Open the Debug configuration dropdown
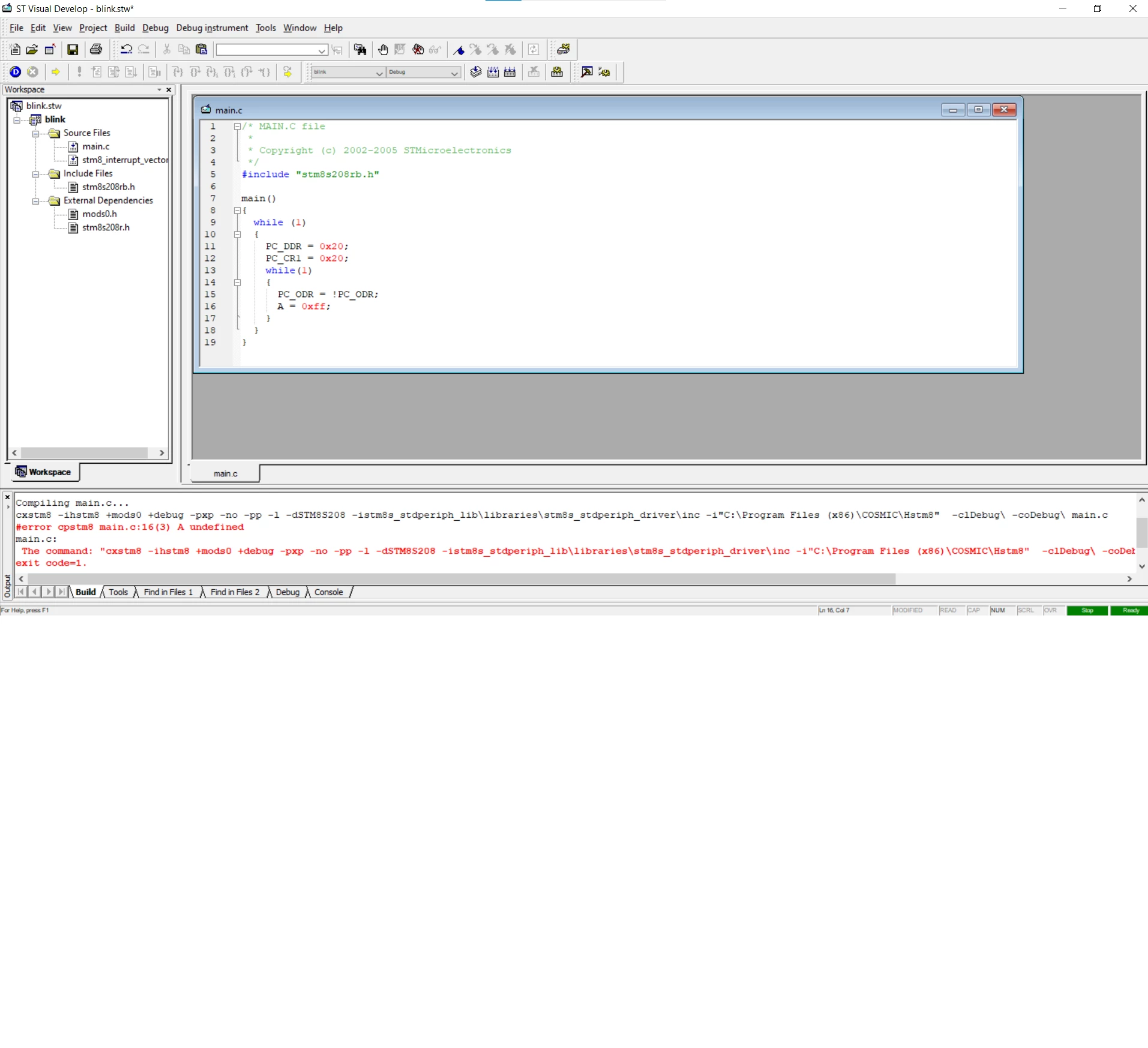The width and height of the screenshot is (1148, 1048). [423, 72]
